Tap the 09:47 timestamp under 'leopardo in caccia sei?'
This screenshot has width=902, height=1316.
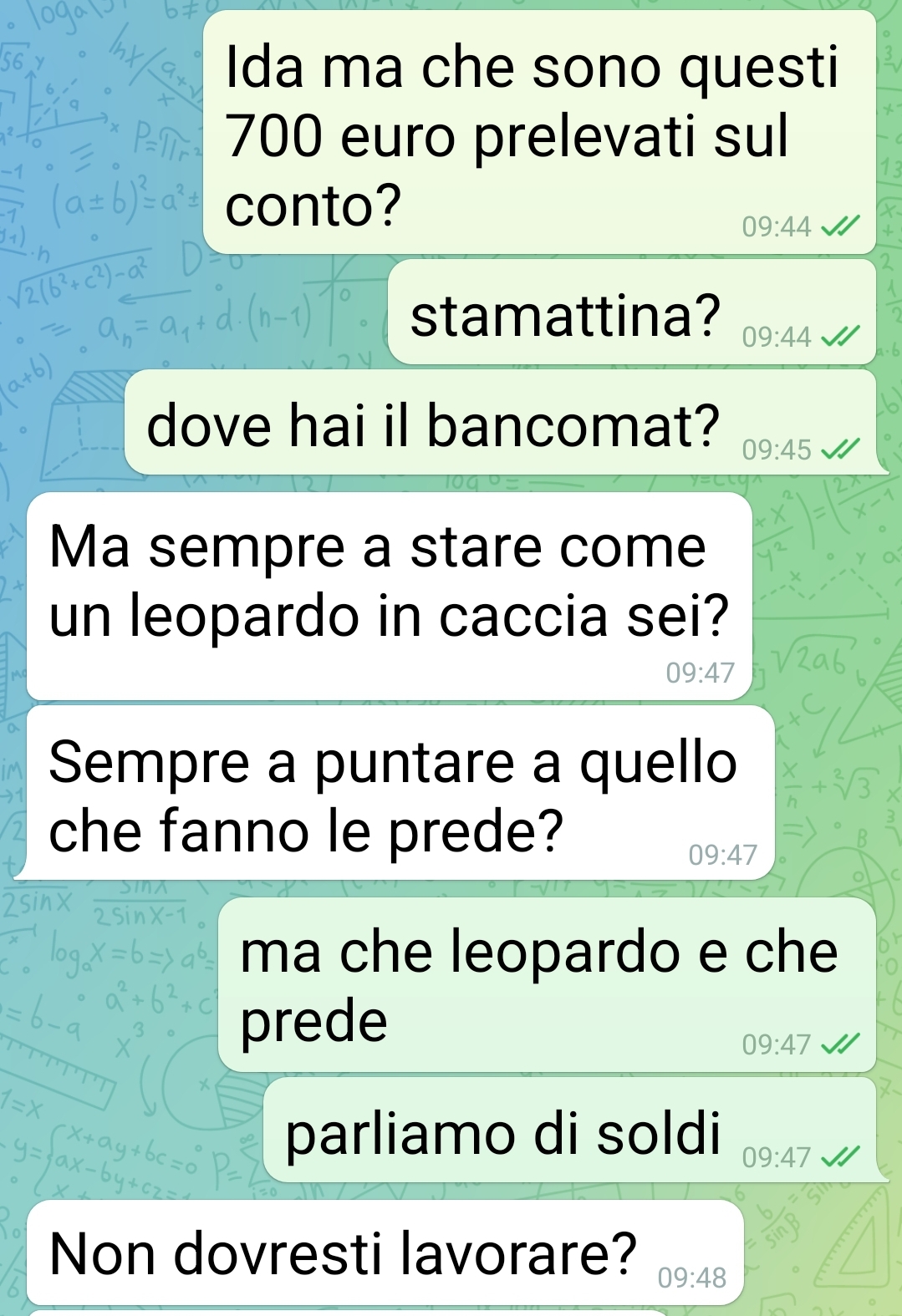[701, 673]
